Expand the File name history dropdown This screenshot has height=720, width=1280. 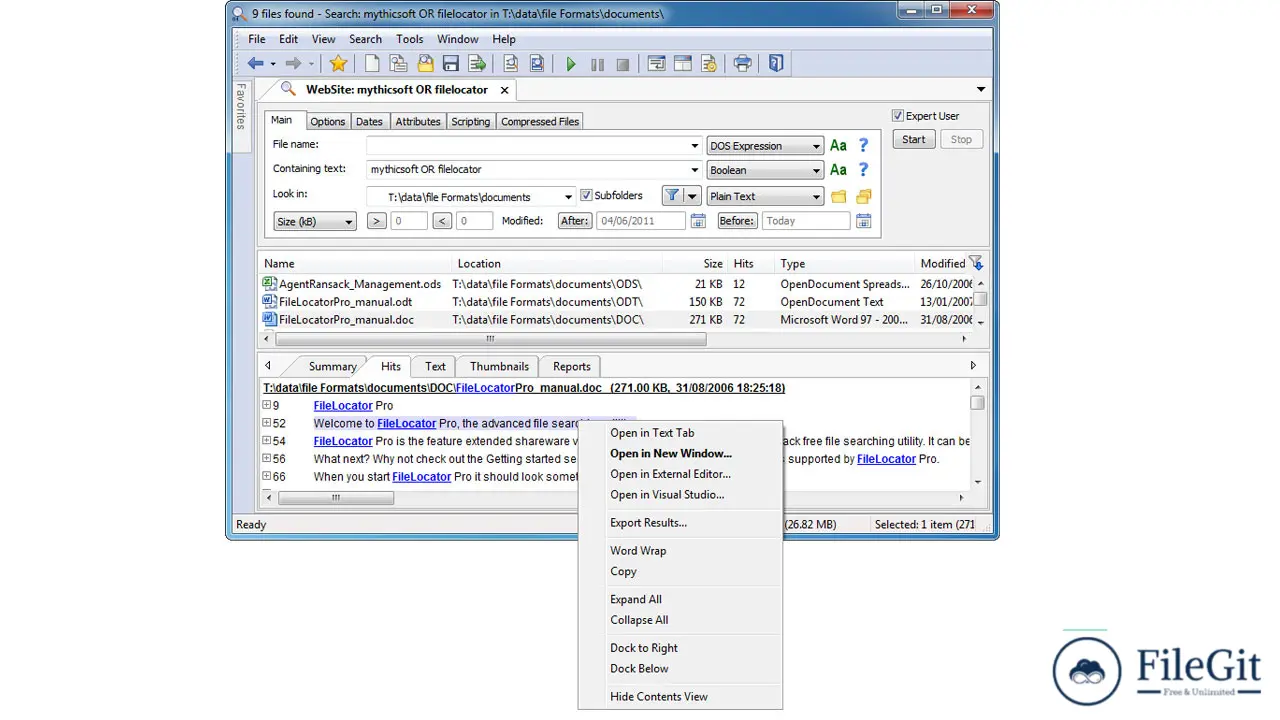[x=695, y=146]
